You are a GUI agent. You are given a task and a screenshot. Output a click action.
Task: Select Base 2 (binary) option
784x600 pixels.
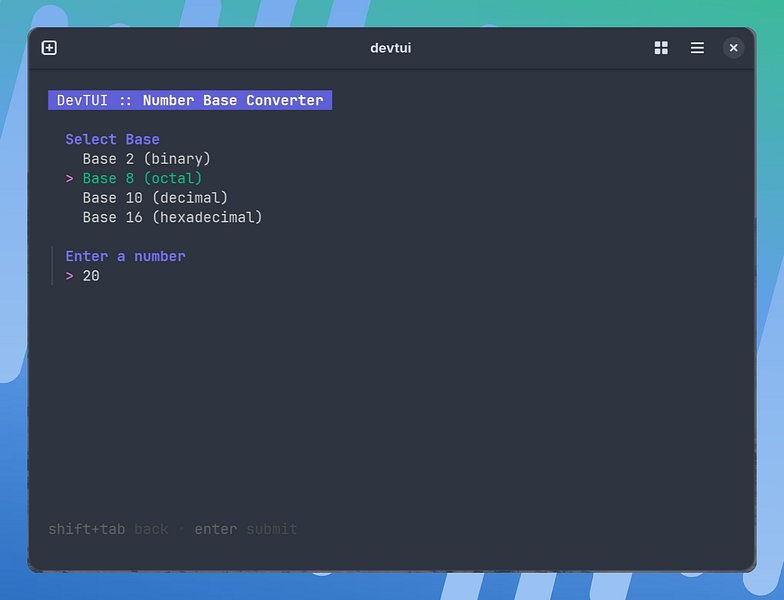coord(146,159)
